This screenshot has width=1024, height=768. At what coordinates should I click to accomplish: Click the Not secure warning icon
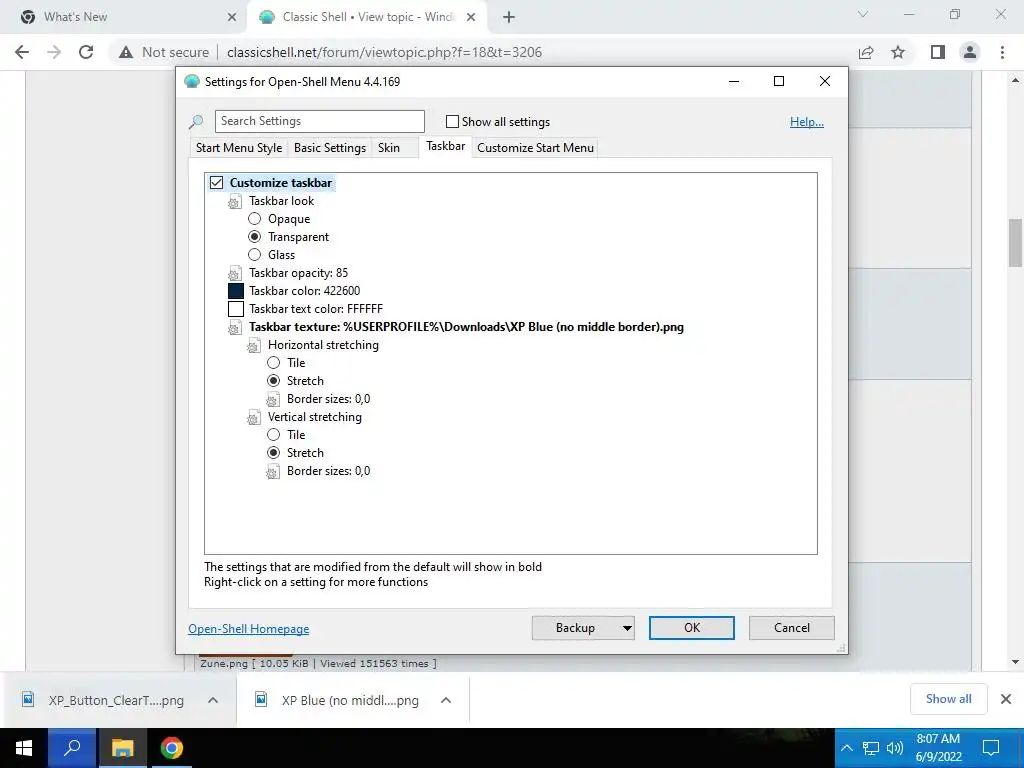coord(126,52)
